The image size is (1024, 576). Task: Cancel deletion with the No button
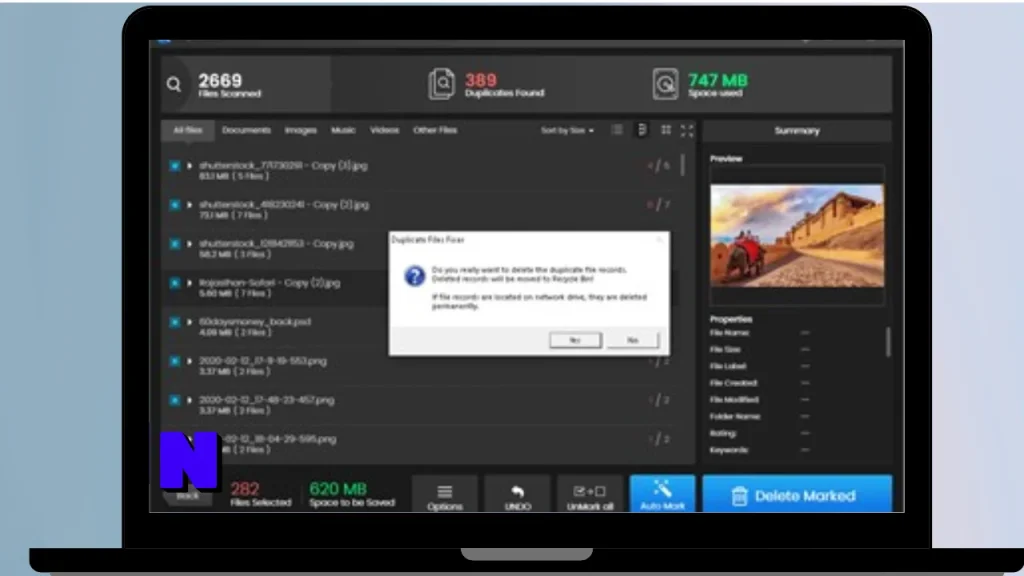click(632, 340)
